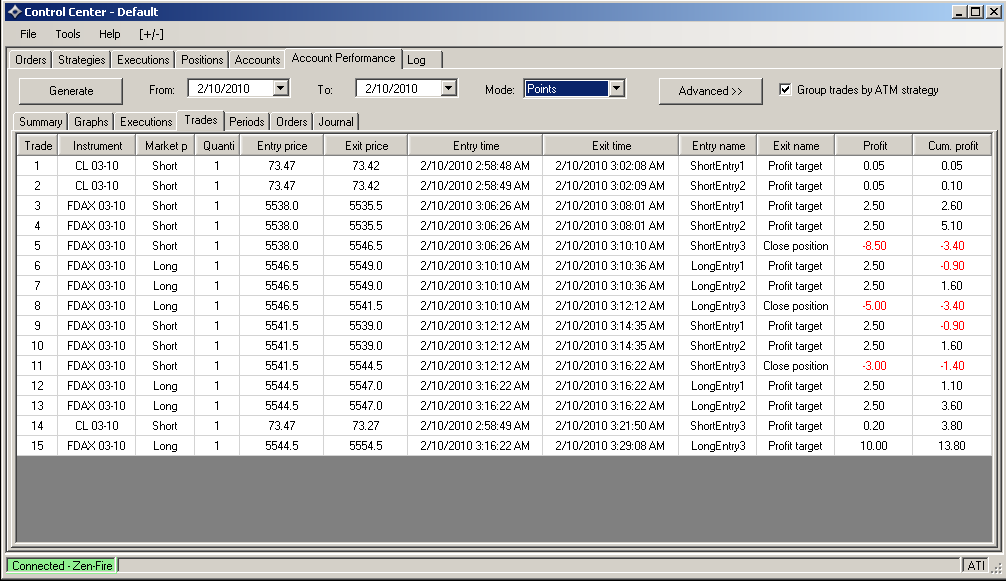Sort by the Cum. profit column header

952,146
